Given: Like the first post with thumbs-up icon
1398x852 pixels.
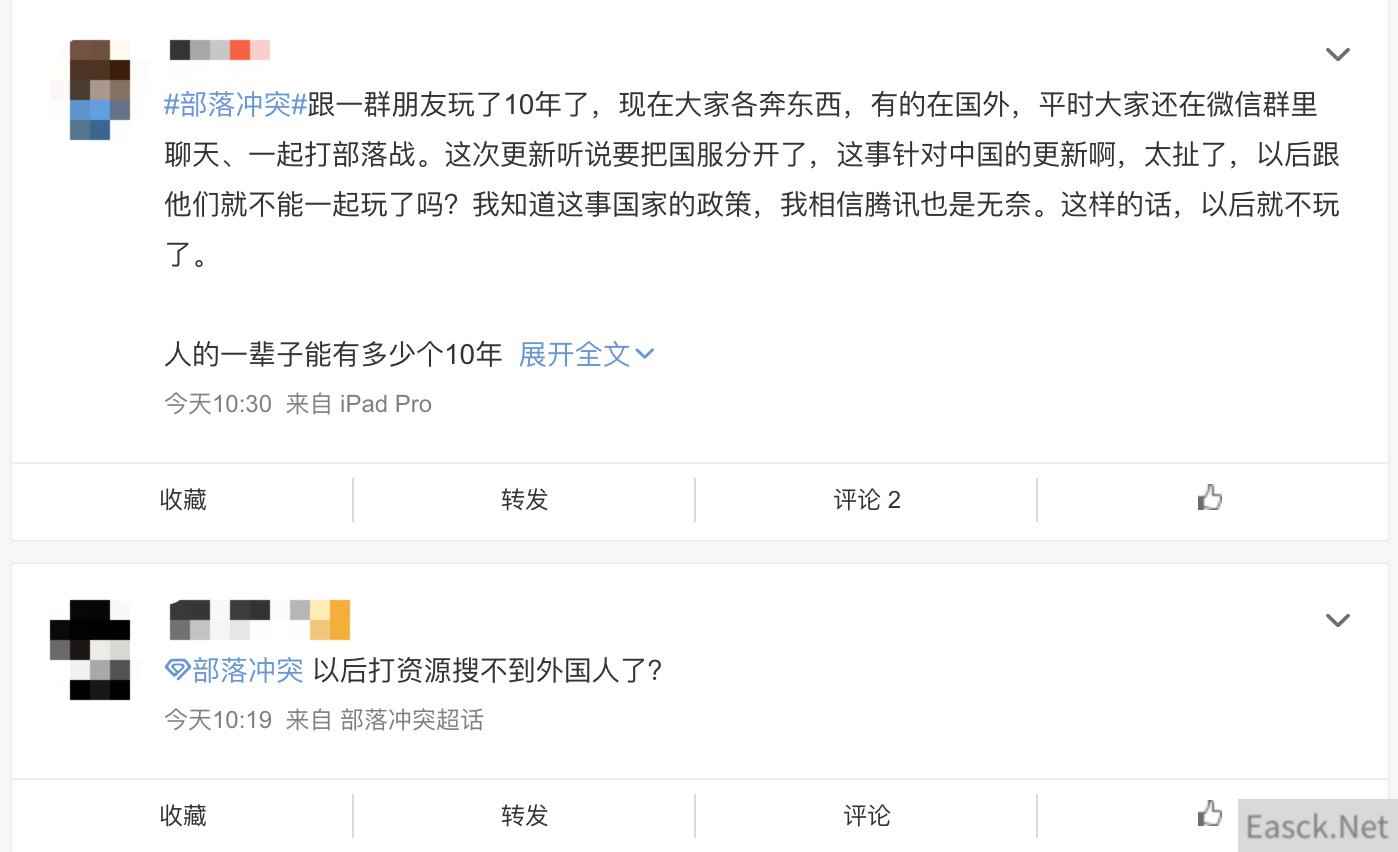Looking at the screenshot, I should coord(1210,498).
